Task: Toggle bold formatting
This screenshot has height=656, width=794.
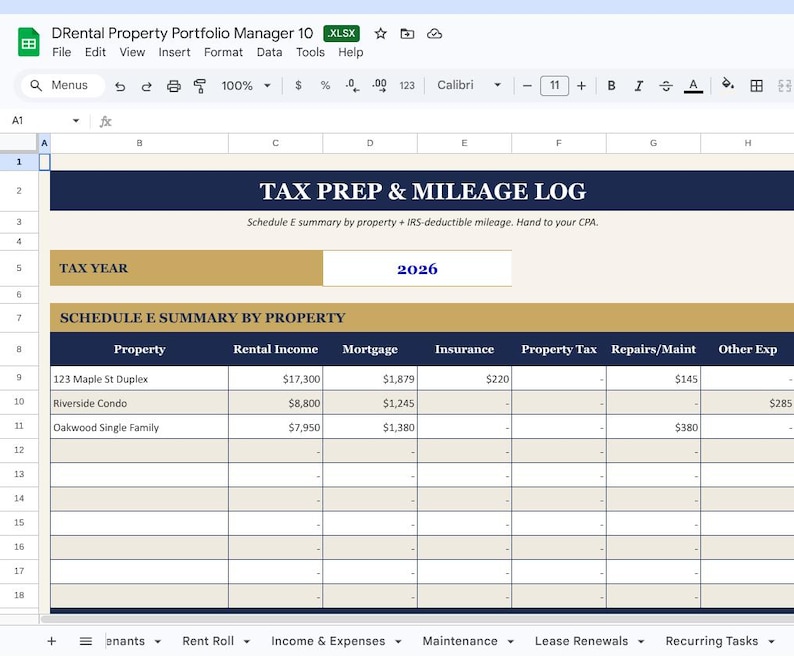Action: 611,86
